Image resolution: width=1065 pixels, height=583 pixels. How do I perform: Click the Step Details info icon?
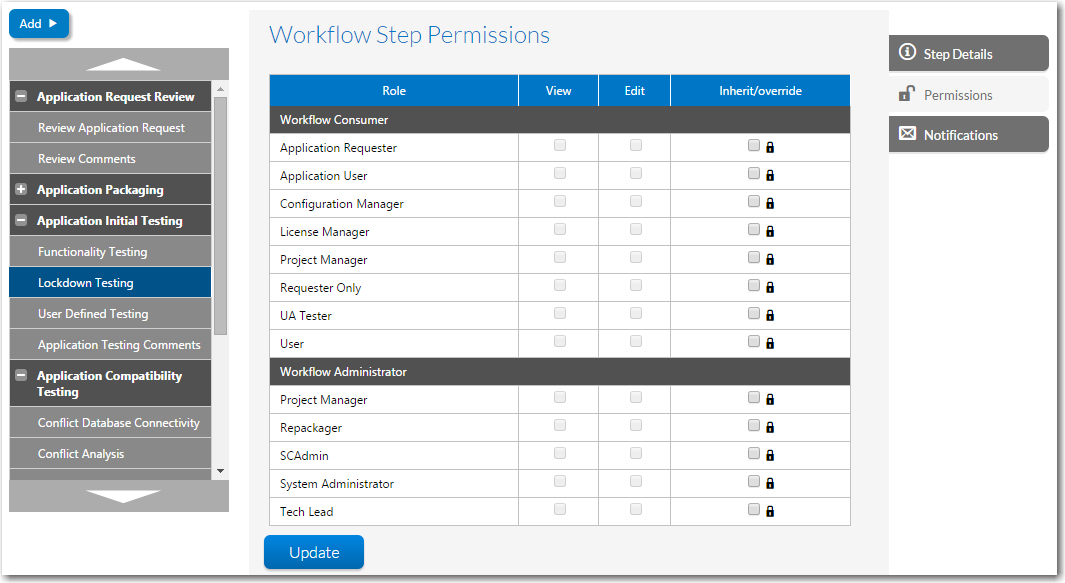coord(907,53)
